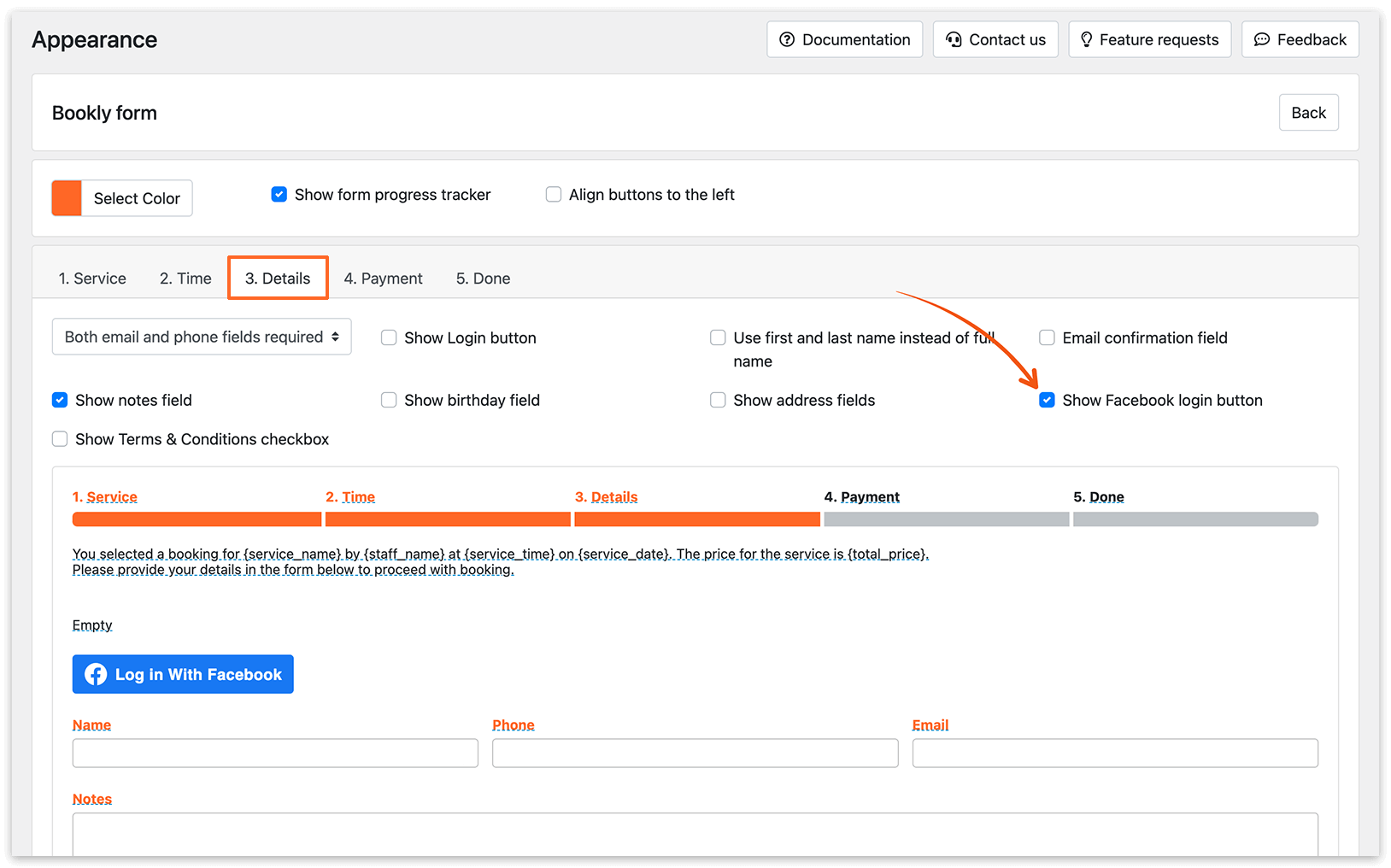Click the Name field label
Image resolution: width=1391 pixels, height=868 pixels.
pos(91,725)
